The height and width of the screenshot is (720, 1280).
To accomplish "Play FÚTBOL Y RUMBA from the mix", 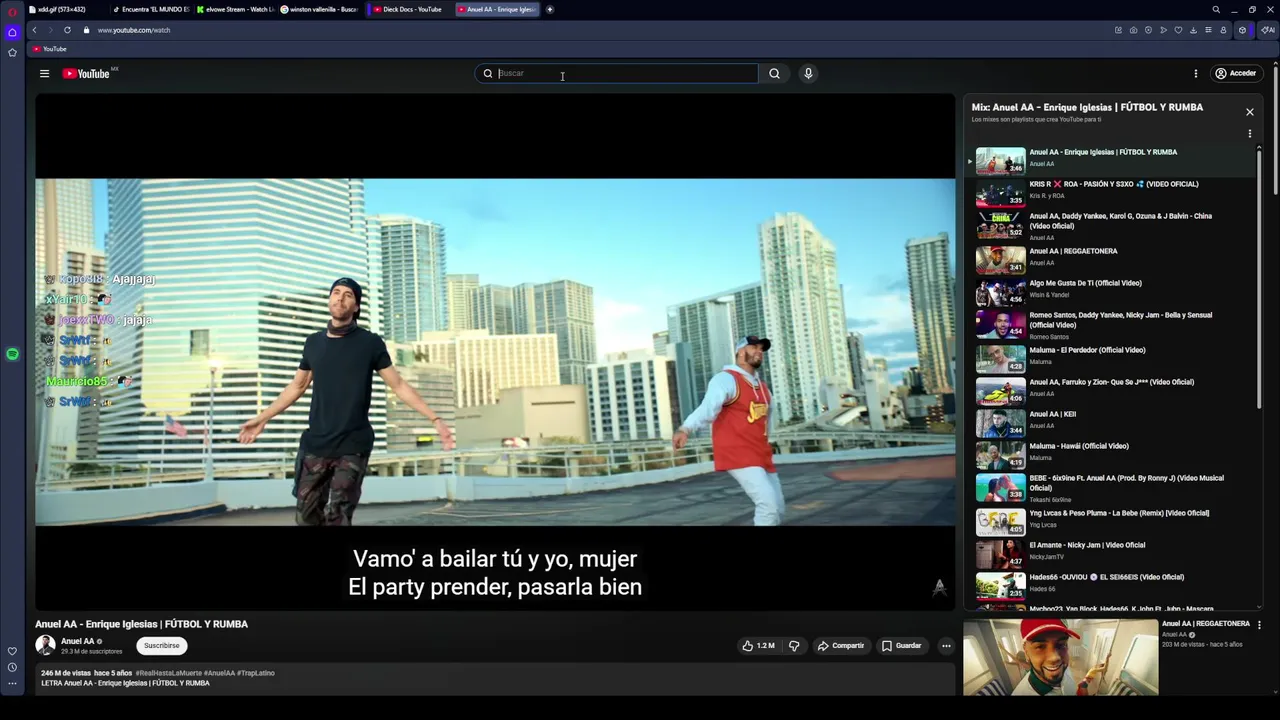I will pos(1110,159).
